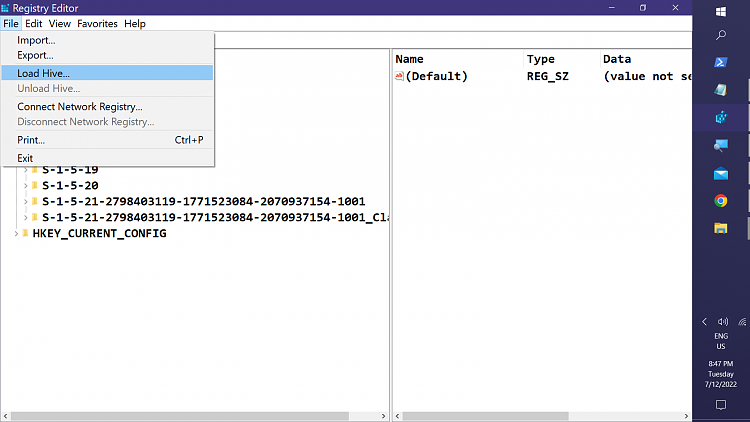Show hidden tray icons chevron
This screenshot has height=422, width=750.
point(705,322)
